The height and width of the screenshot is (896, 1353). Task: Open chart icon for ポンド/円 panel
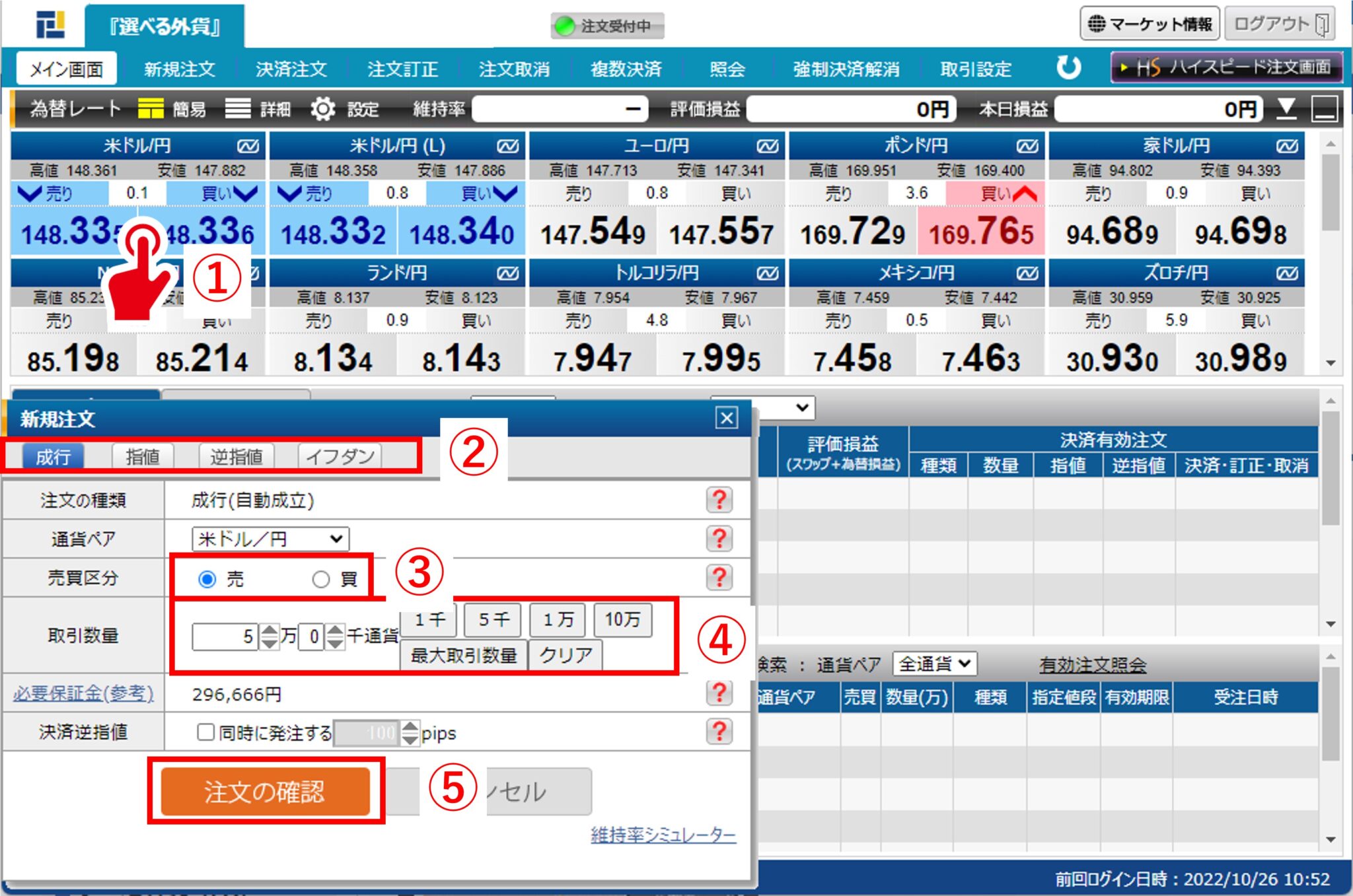(x=1027, y=145)
